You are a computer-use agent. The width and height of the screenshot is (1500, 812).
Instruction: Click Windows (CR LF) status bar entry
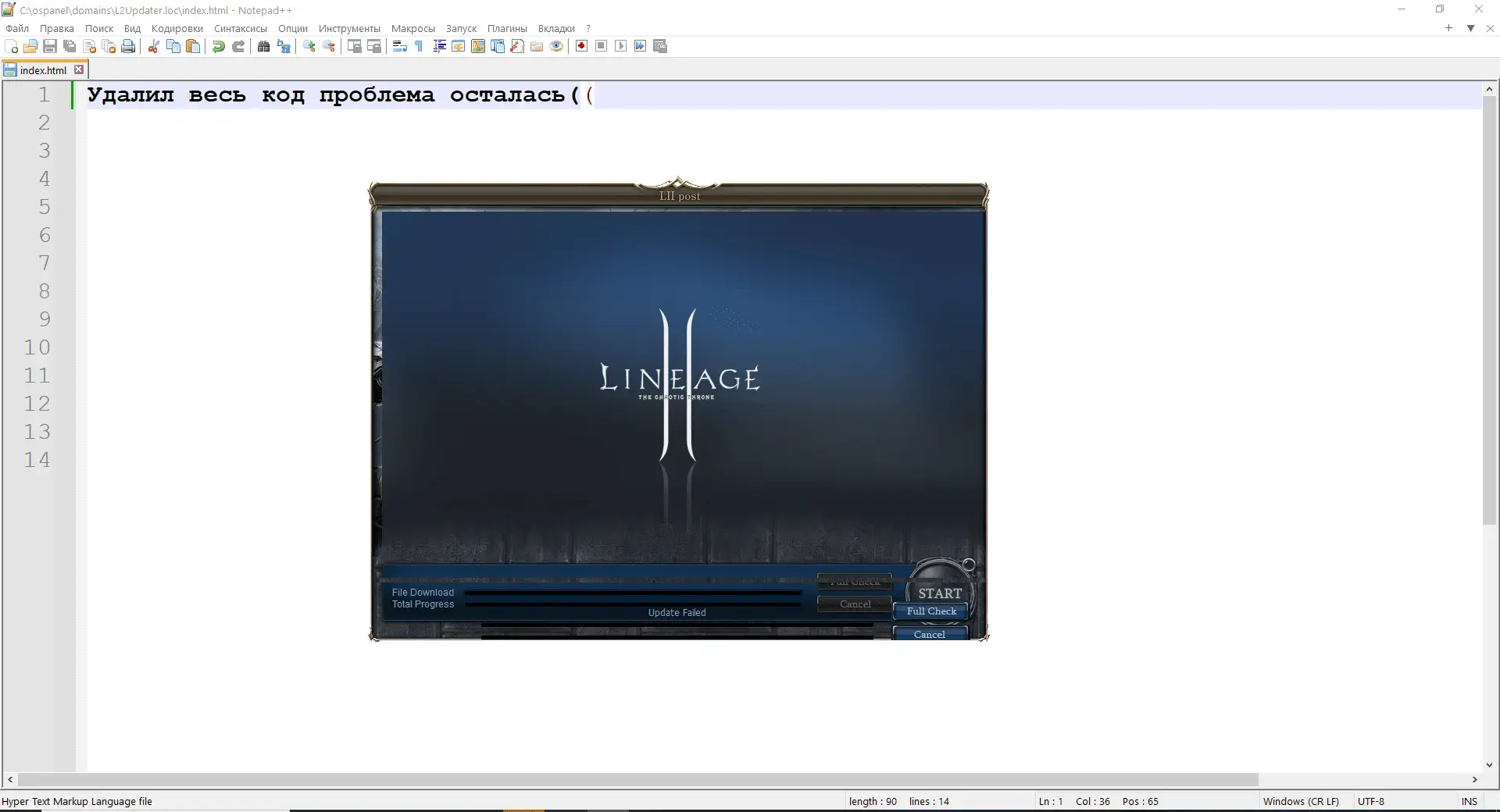(x=1301, y=801)
